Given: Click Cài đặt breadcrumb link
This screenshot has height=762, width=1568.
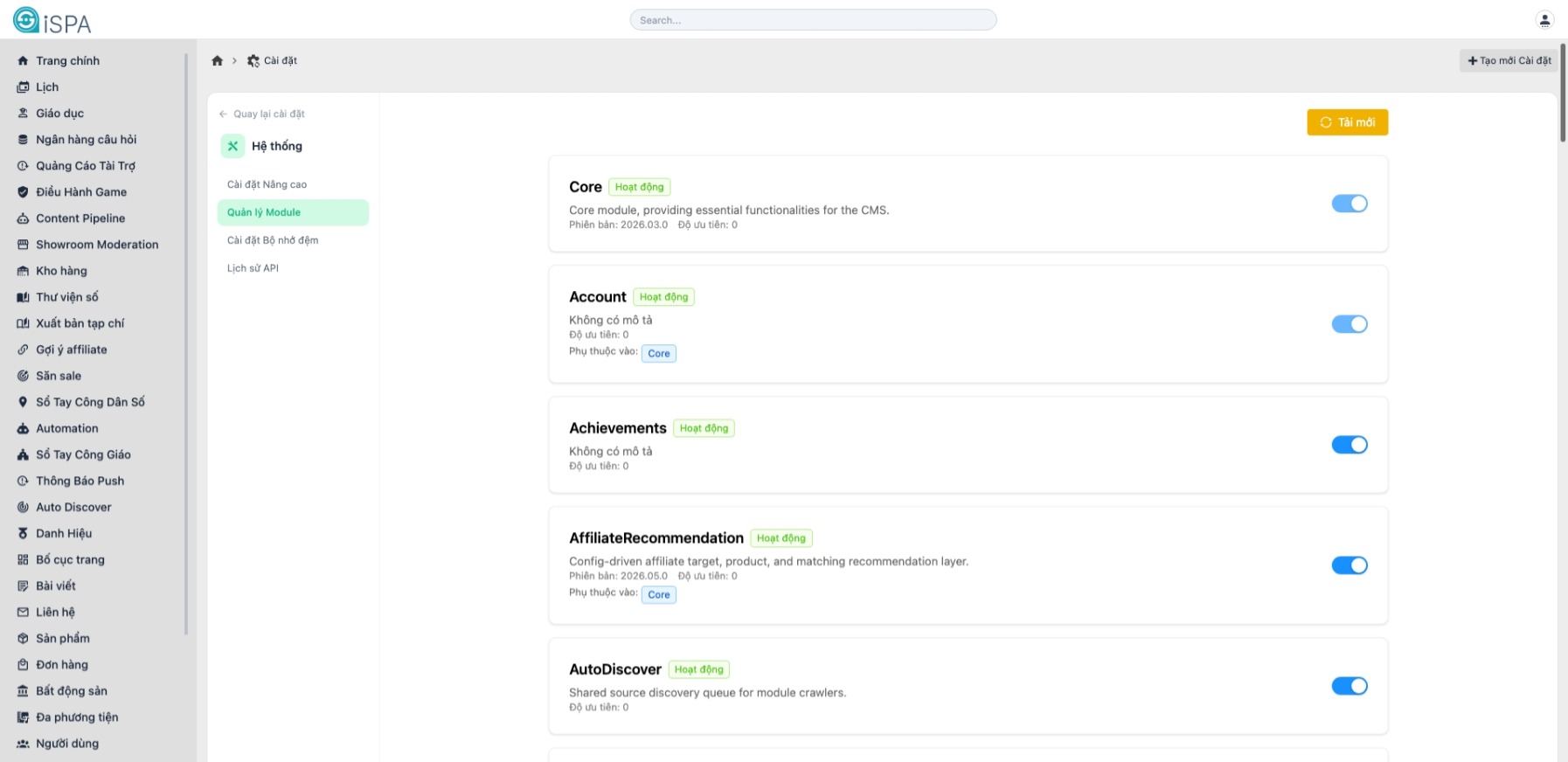Looking at the screenshot, I should pos(272,60).
